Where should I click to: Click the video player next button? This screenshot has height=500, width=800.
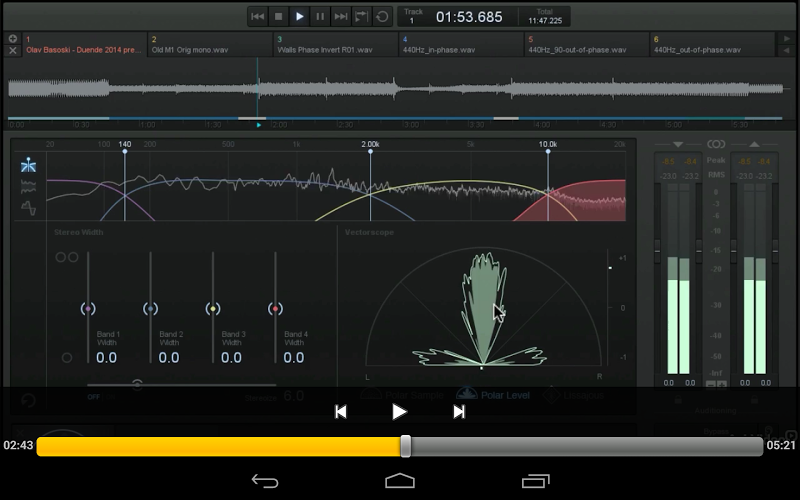click(x=459, y=412)
